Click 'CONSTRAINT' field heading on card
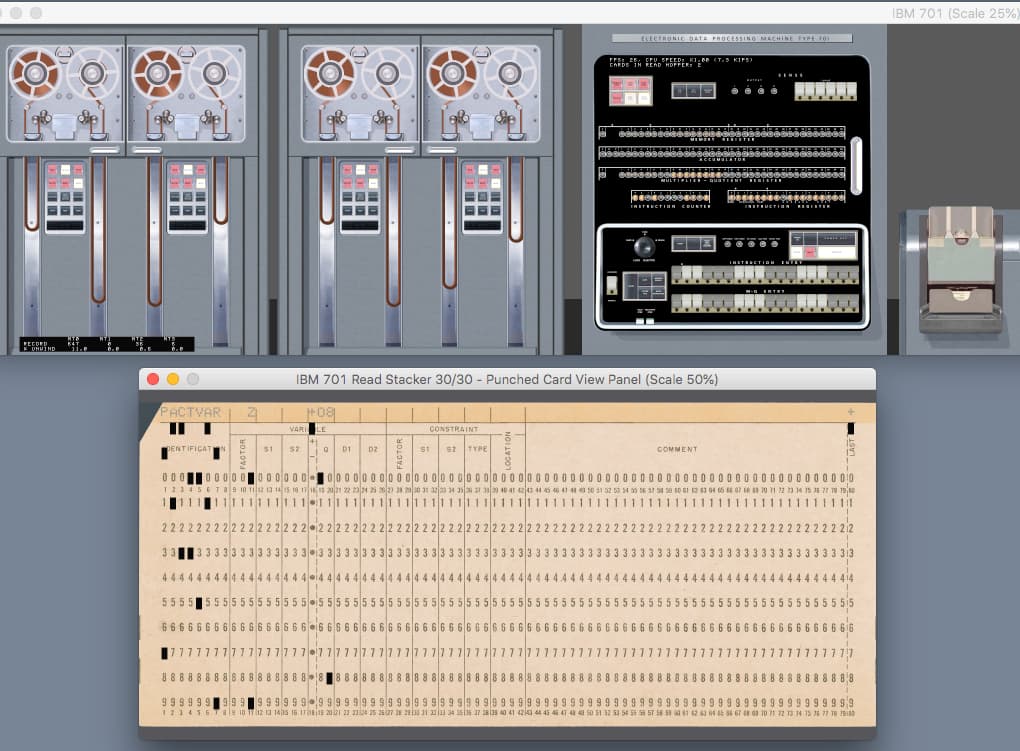This screenshot has height=751, width=1020. tap(453, 430)
